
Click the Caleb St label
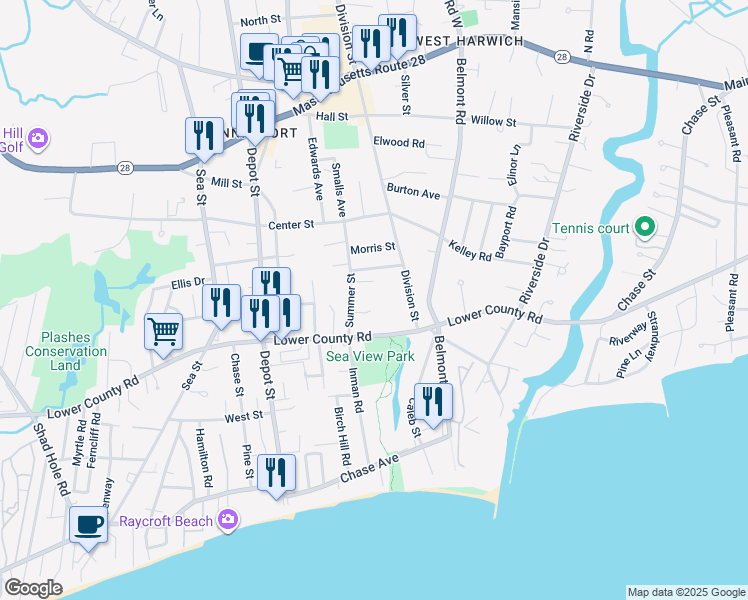click(414, 418)
